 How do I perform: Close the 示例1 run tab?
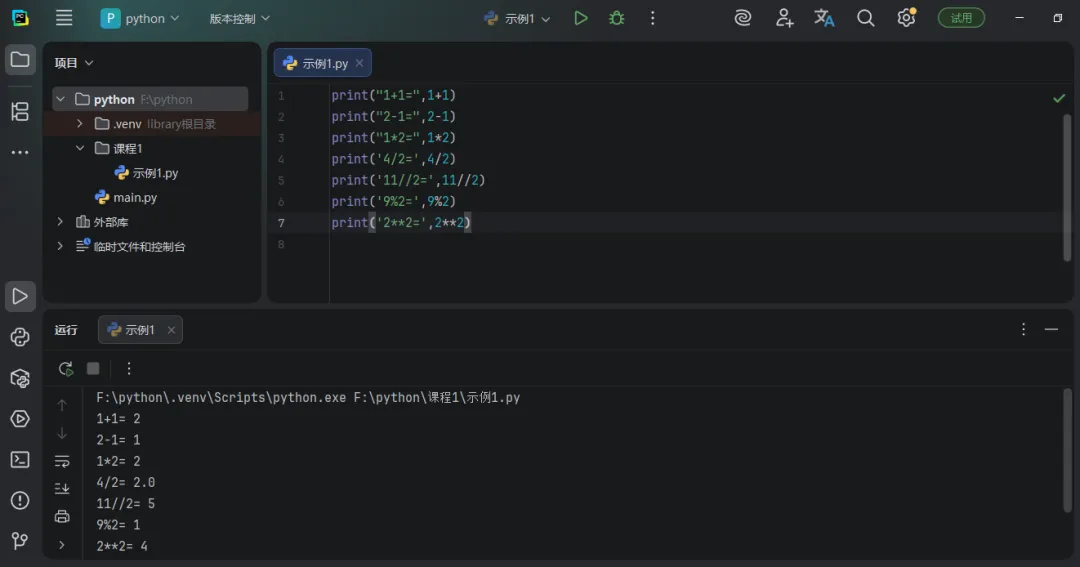pyautogui.click(x=172, y=330)
